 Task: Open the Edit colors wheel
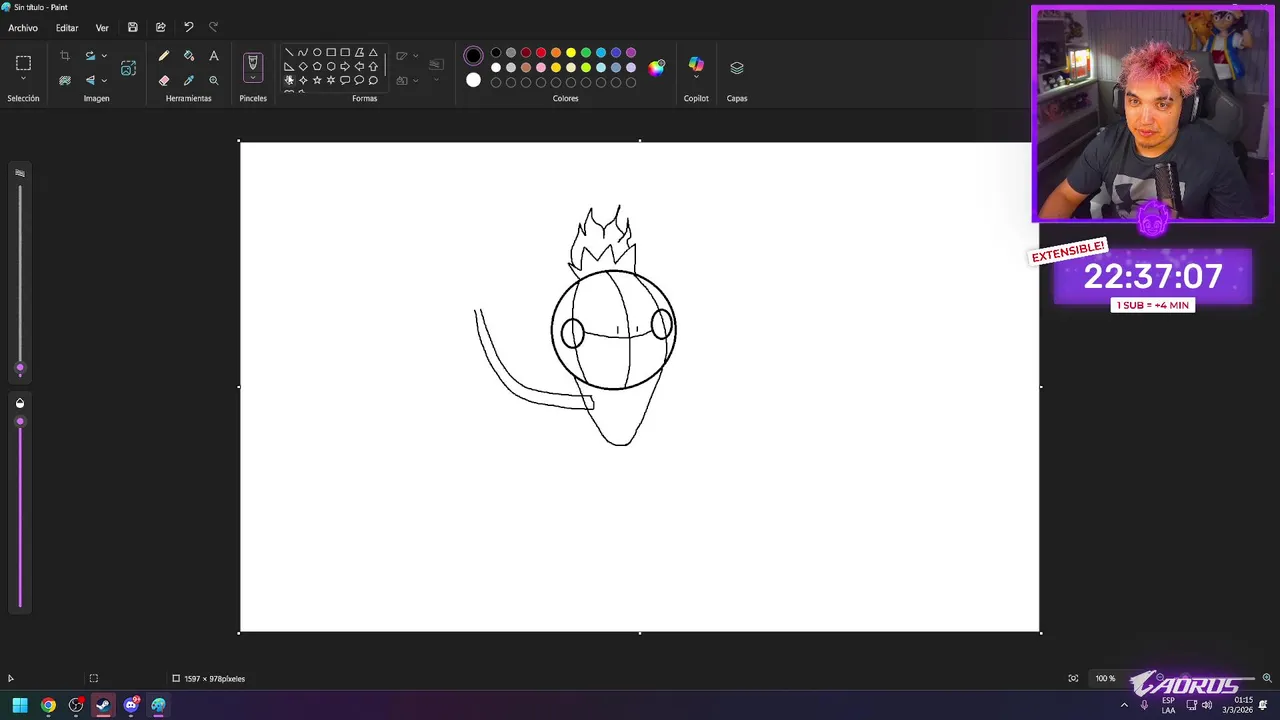[x=656, y=68]
